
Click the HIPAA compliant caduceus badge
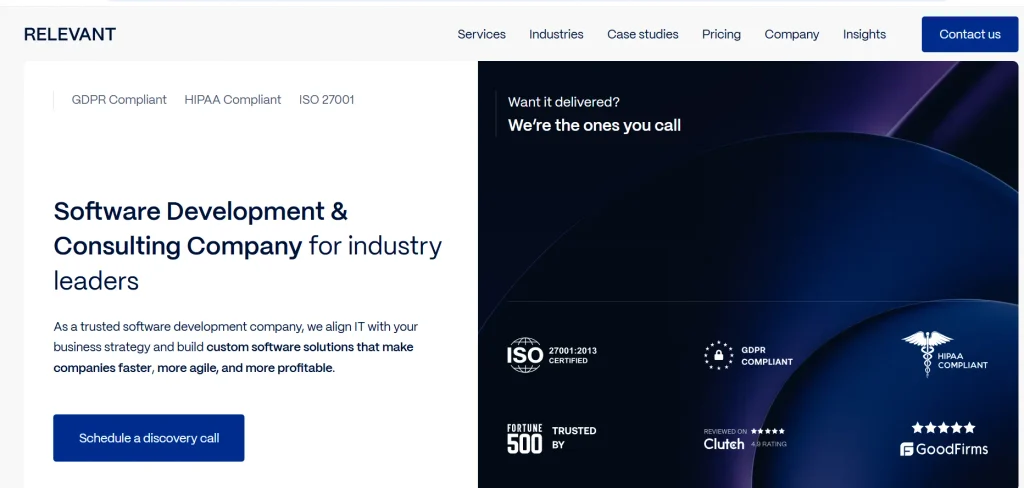point(945,353)
